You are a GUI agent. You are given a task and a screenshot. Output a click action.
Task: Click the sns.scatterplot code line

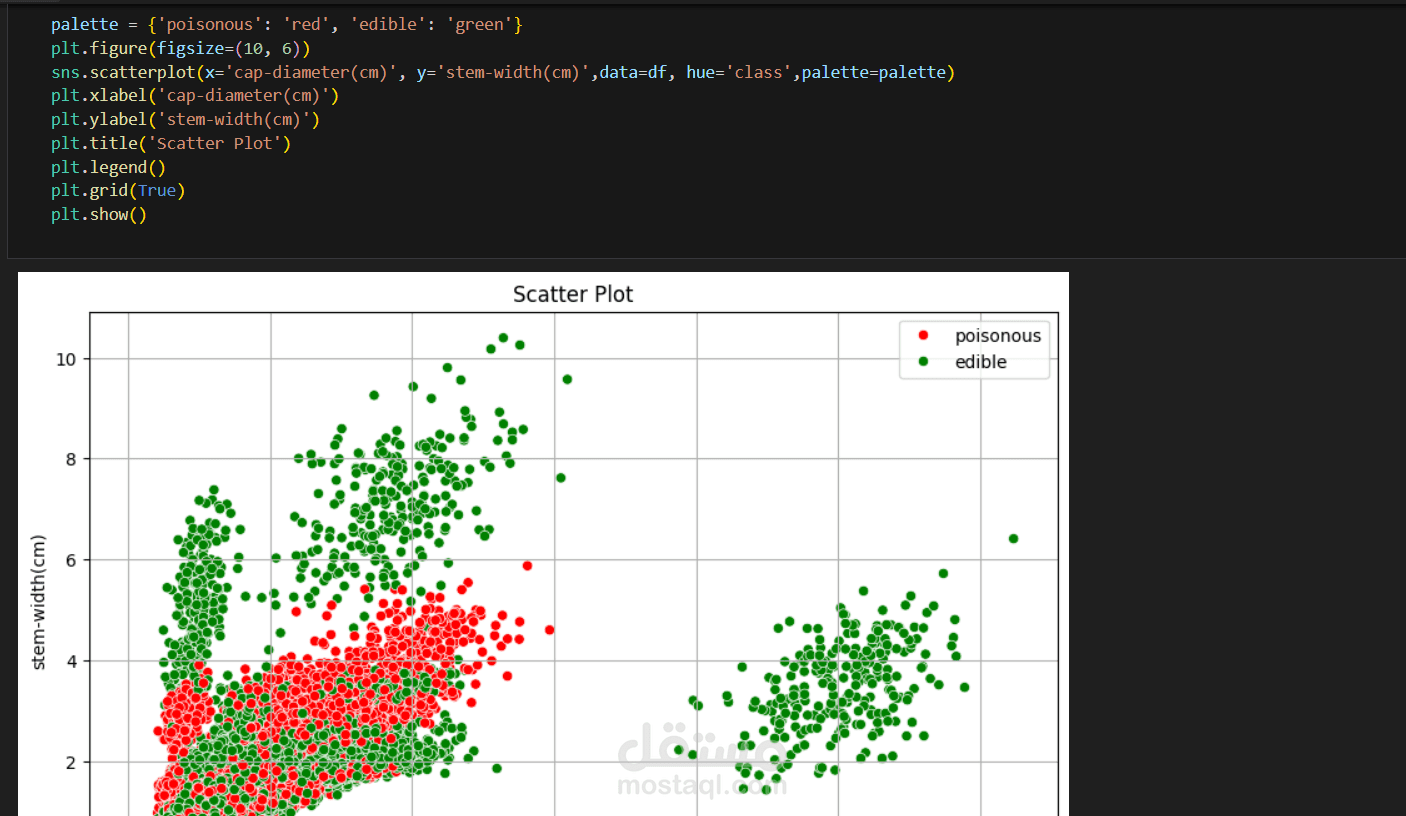point(503,72)
